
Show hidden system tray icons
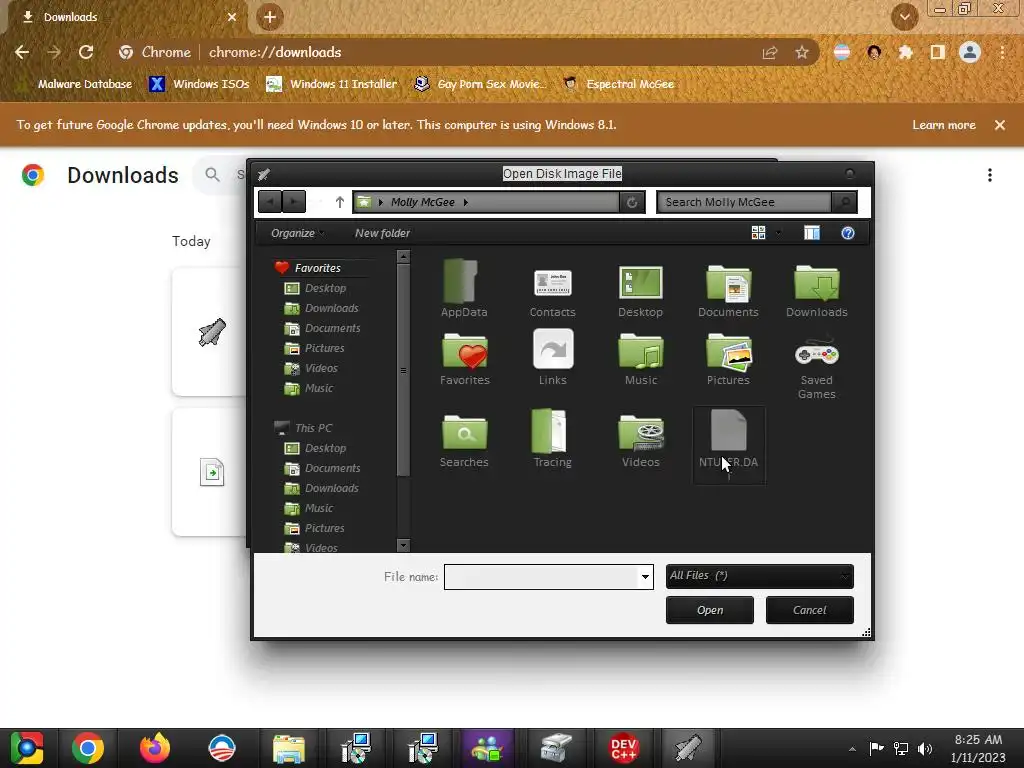[x=852, y=749]
